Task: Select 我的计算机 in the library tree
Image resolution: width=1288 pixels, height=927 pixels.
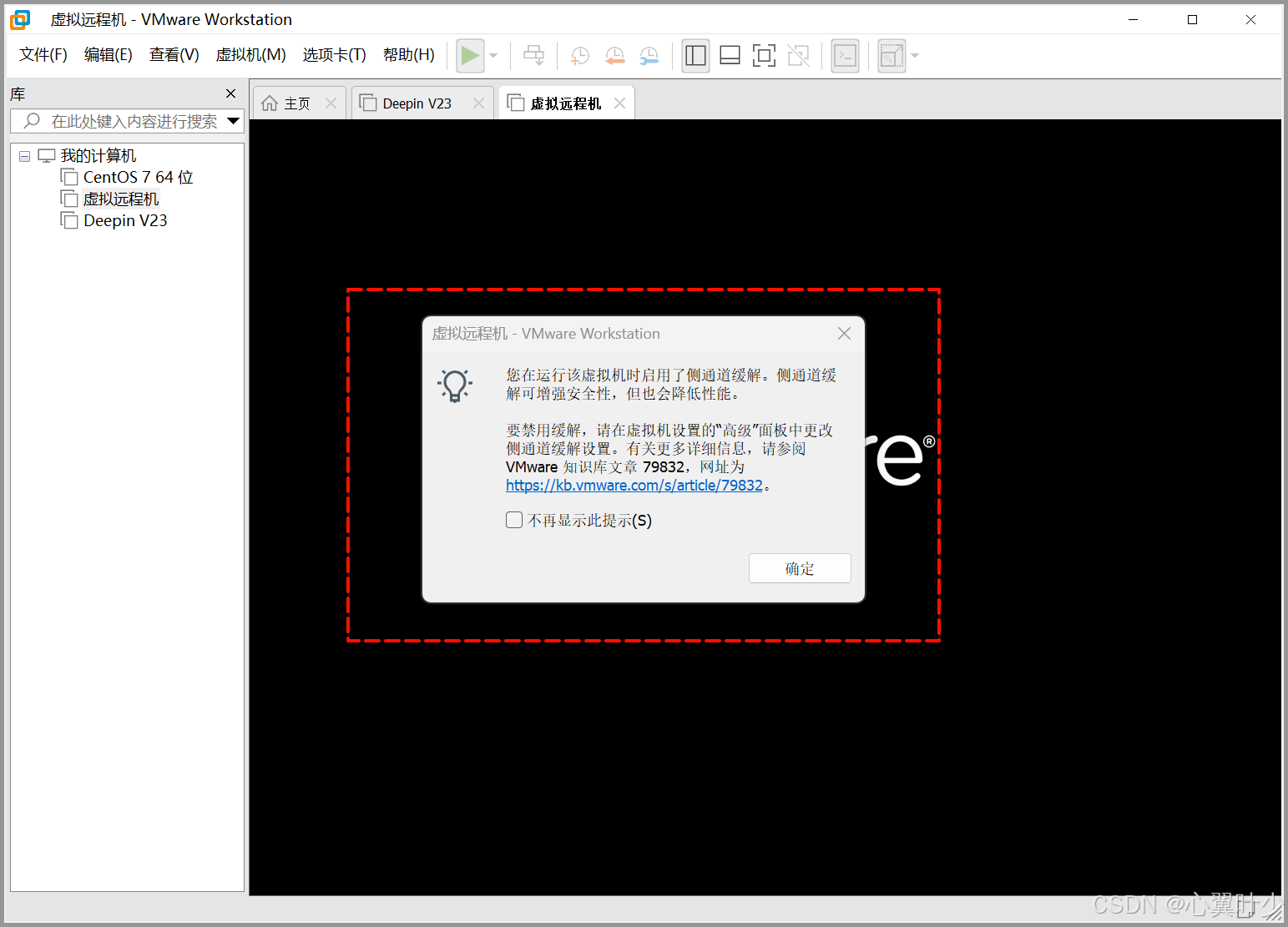Action: click(x=98, y=156)
